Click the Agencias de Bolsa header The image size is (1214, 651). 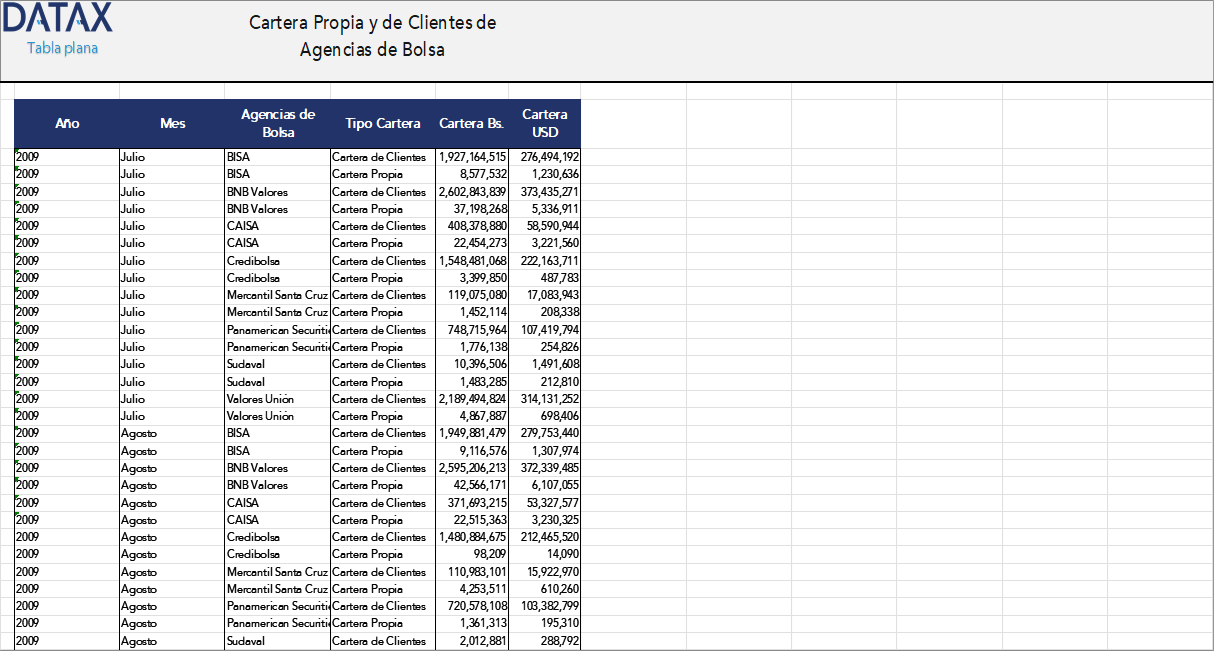click(278, 123)
